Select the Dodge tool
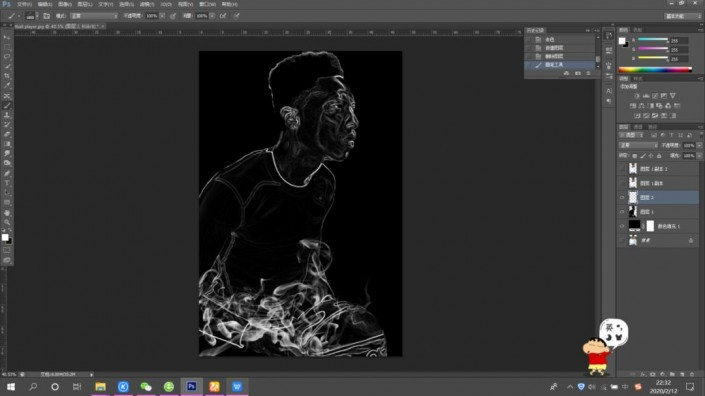Image resolution: width=705 pixels, height=396 pixels. (x=7, y=164)
